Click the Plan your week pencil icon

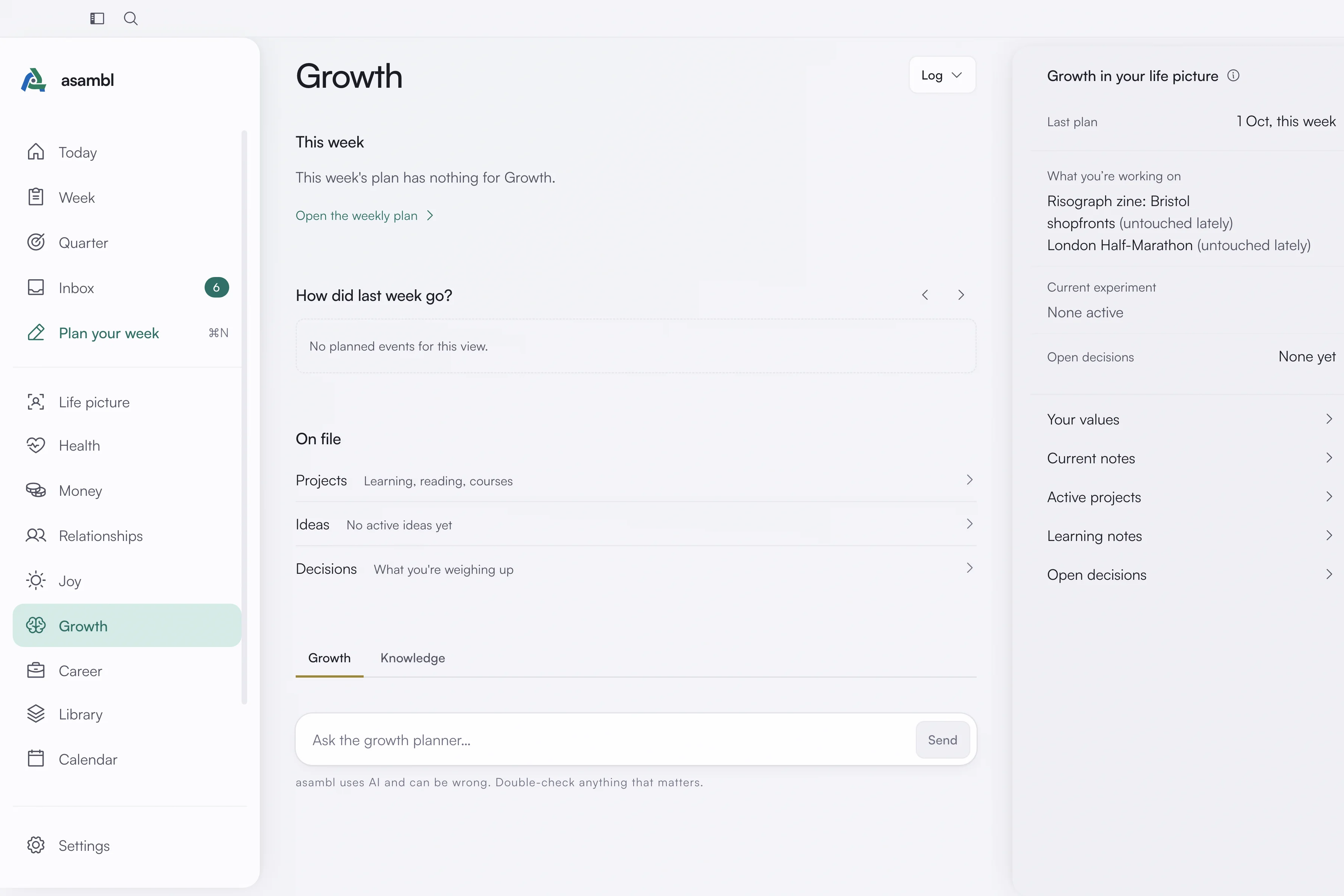(36, 333)
